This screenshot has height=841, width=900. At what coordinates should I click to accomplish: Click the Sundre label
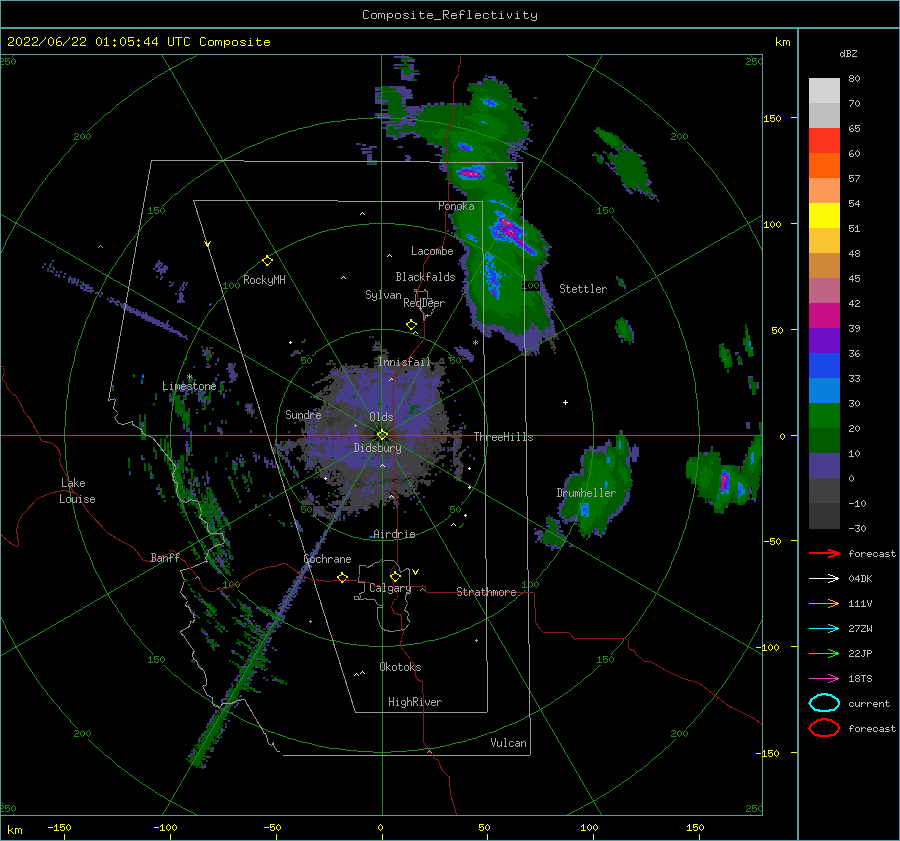click(x=303, y=414)
